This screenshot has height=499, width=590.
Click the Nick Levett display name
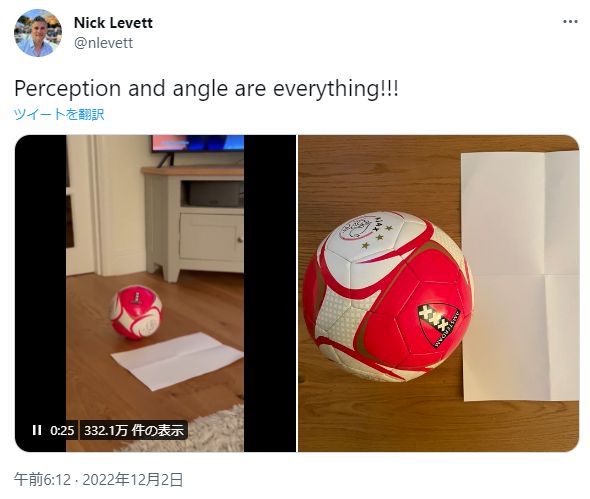(113, 23)
